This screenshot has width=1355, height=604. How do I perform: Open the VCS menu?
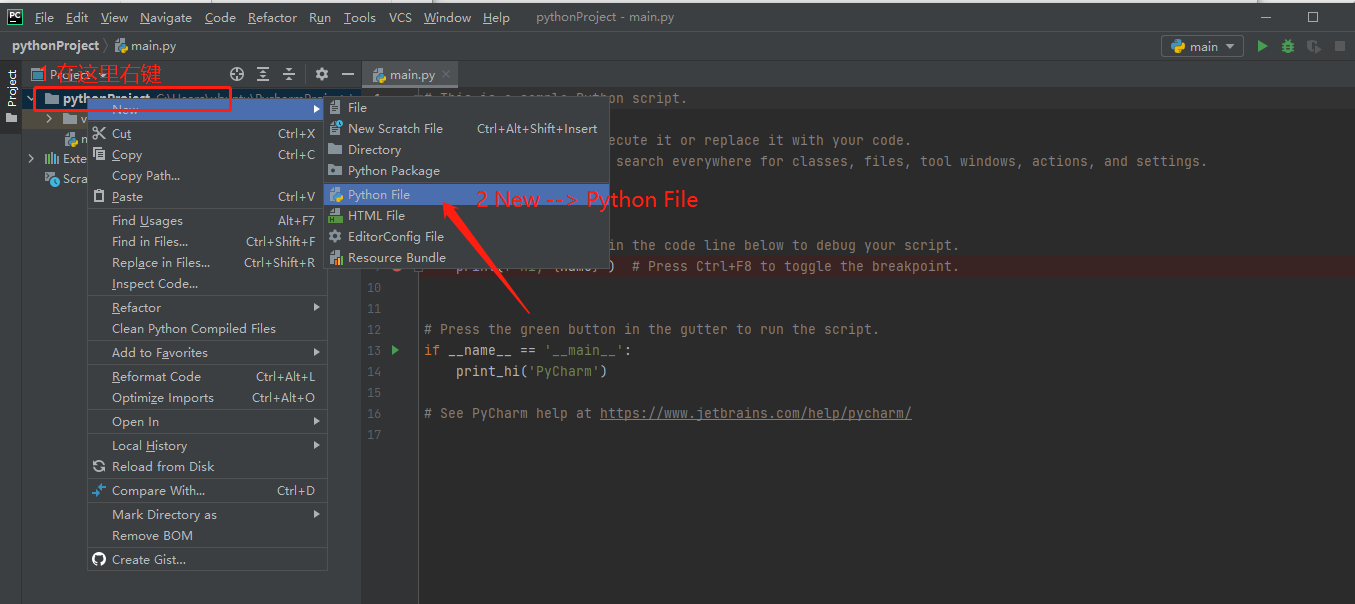(x=400, y=18)
